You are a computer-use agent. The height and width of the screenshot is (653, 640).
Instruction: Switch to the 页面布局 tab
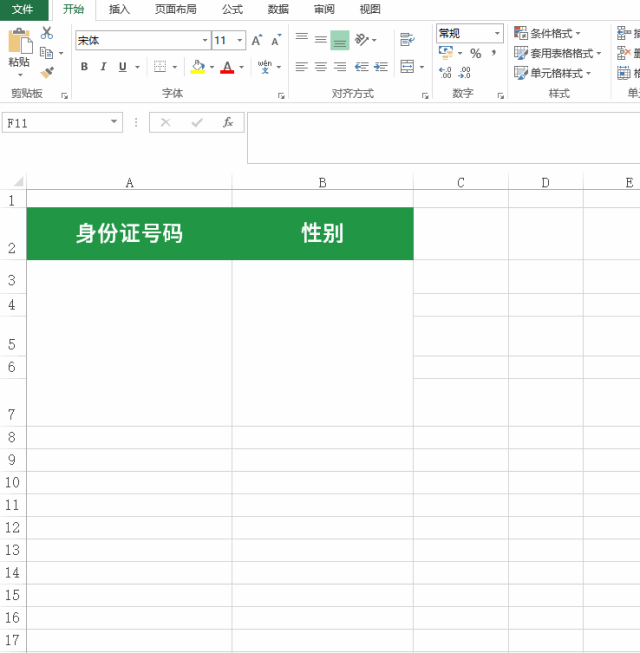[175, 9]
